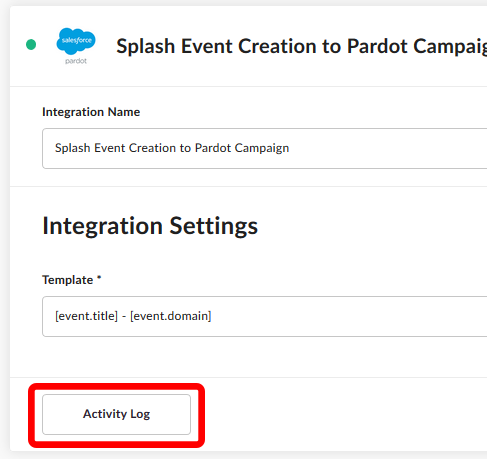Click the word Settings in the section heading

pyautogui.click(x=214, y=226)
